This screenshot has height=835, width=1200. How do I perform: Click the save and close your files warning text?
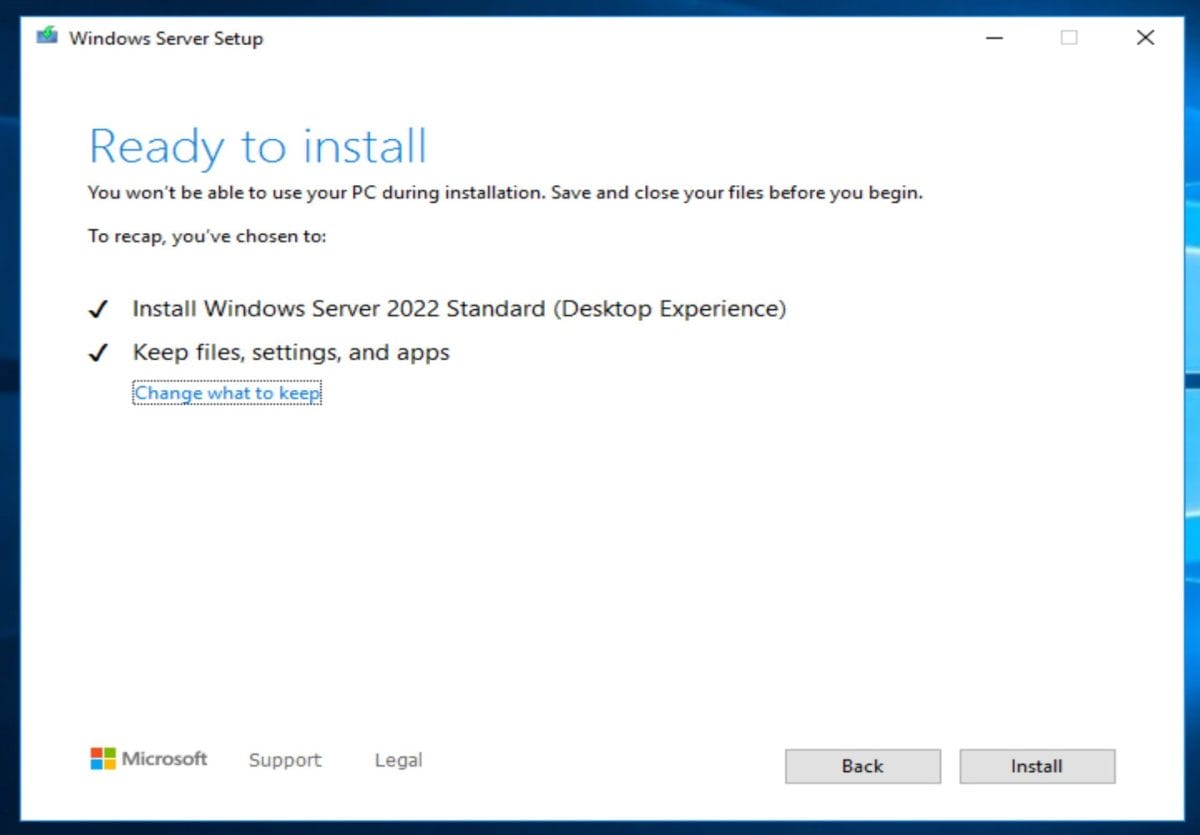coord(505,192)
